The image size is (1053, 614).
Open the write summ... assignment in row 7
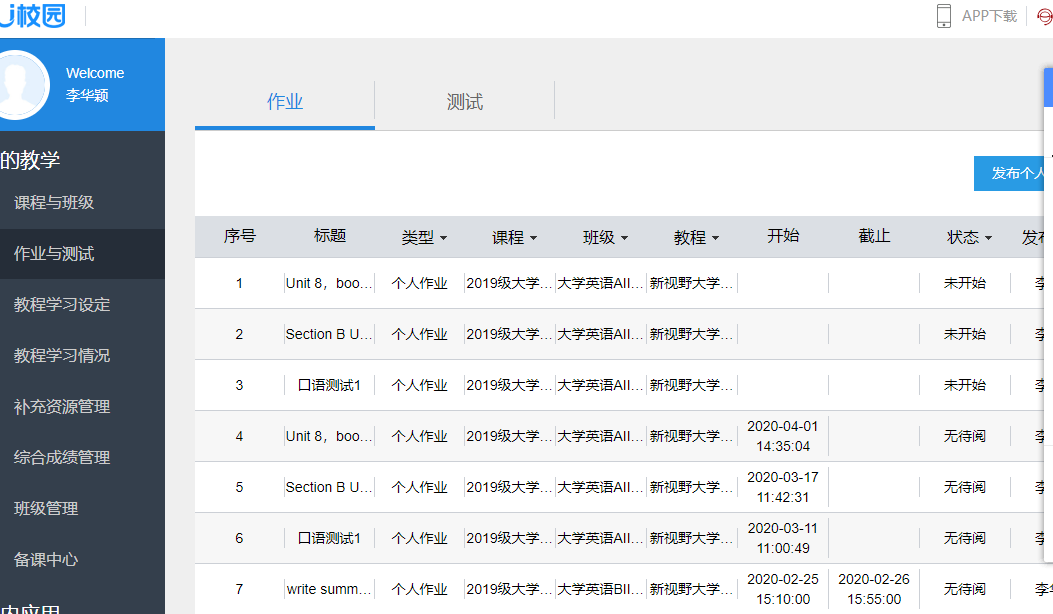(x=329, y=589)
